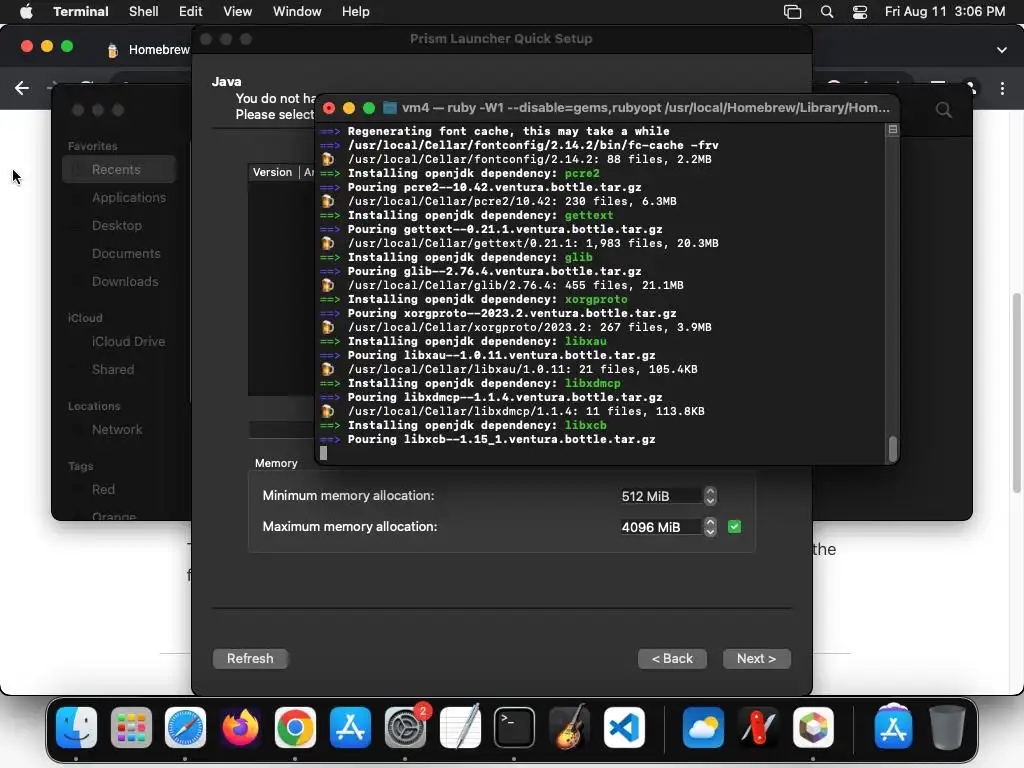
Task: Click green "xorgproto" dependency name in Terminal
Action: tap(596, 300)
